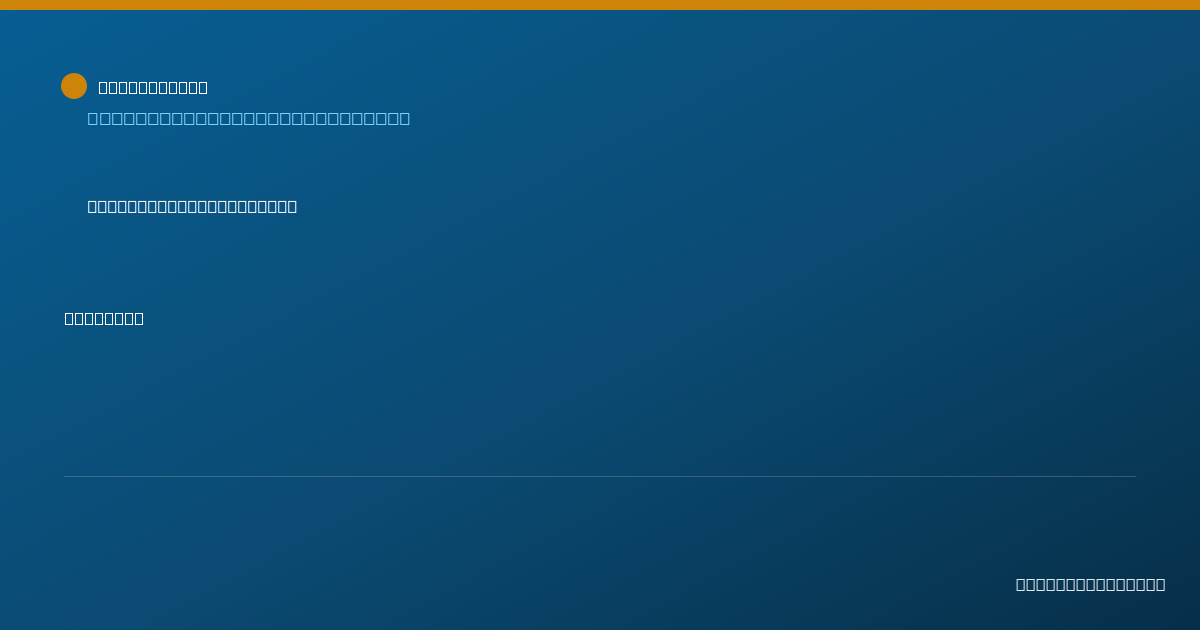Click the orange bar along the top edge
The width and height of the screenshot is (1200, 630).
tap(600, 5)
